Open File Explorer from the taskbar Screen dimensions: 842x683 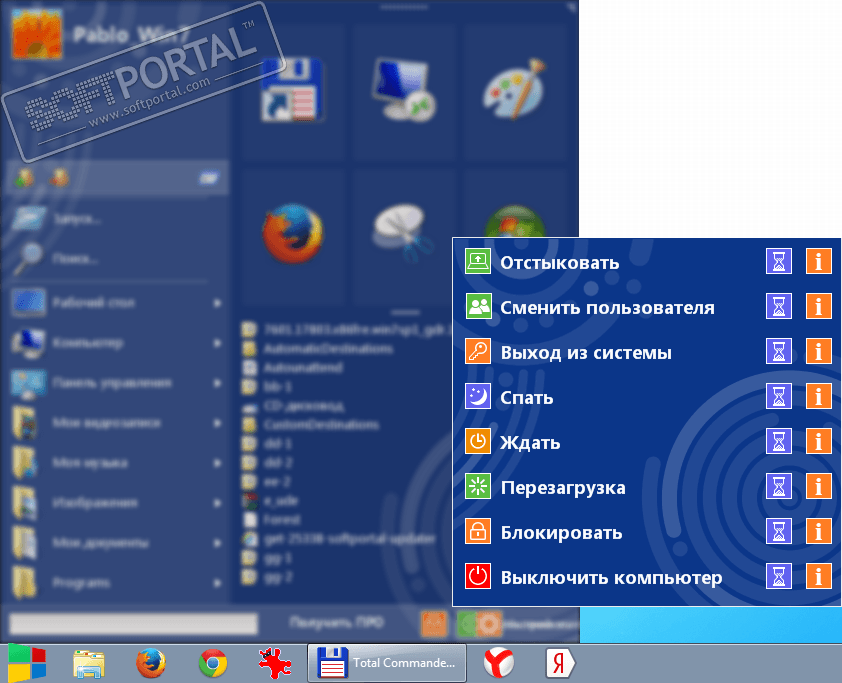pos(89,664)
